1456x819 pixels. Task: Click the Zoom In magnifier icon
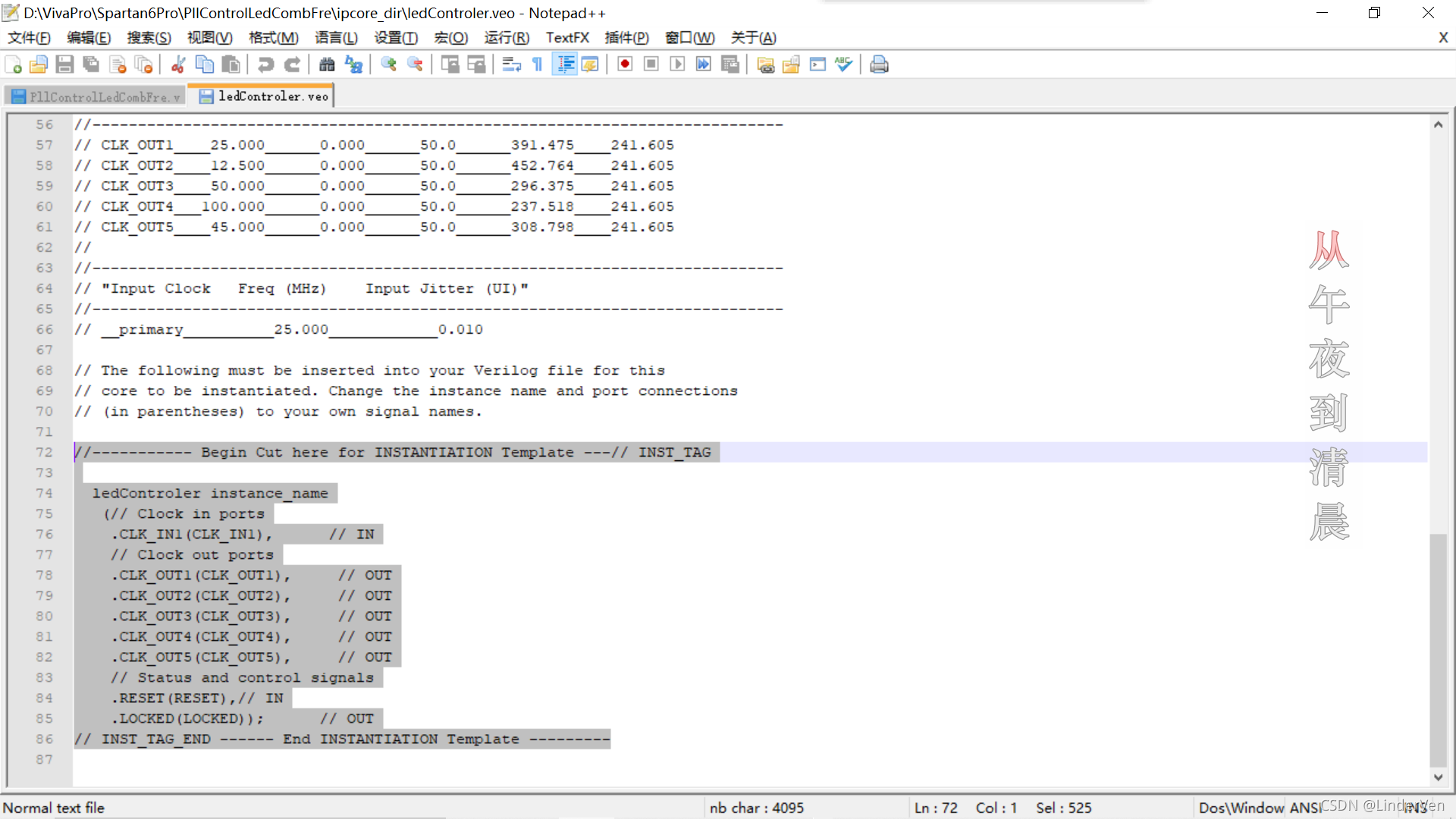(389, 64)
